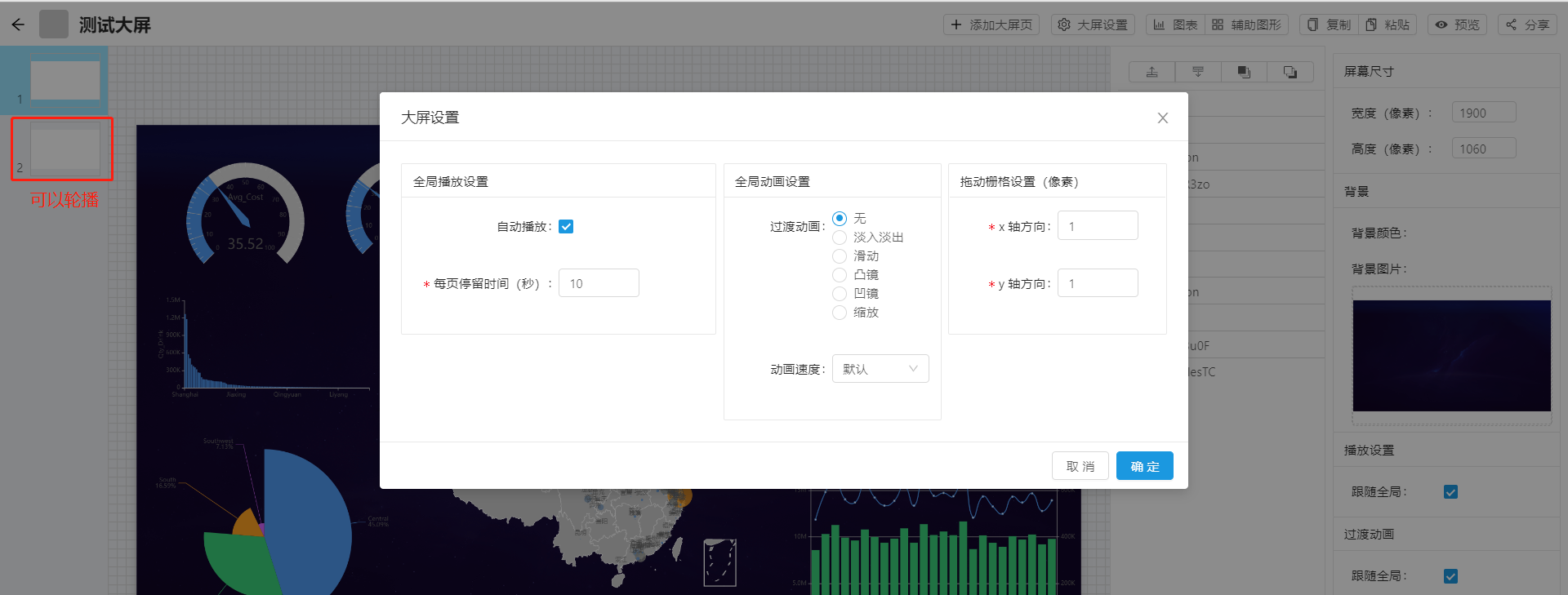Click the background image preview
1568x595 pixels.
[1452, 356]
